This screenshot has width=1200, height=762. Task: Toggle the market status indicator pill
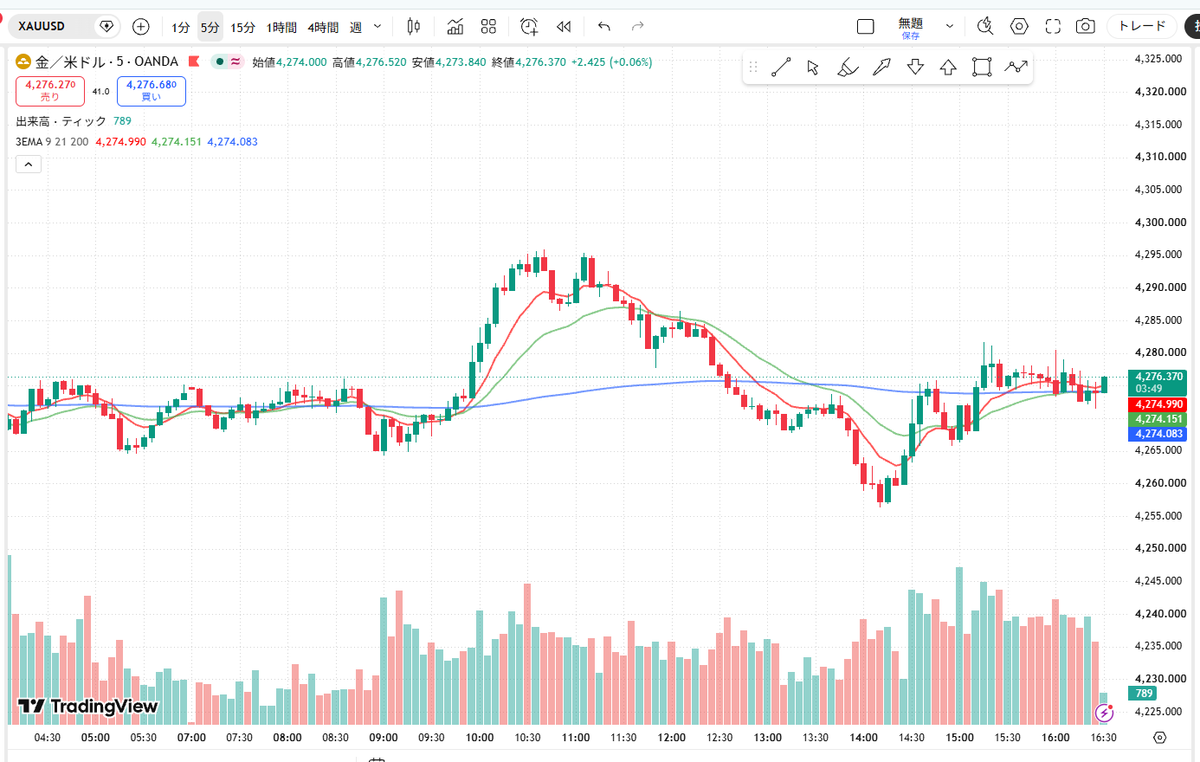click(x=229, y=62)
